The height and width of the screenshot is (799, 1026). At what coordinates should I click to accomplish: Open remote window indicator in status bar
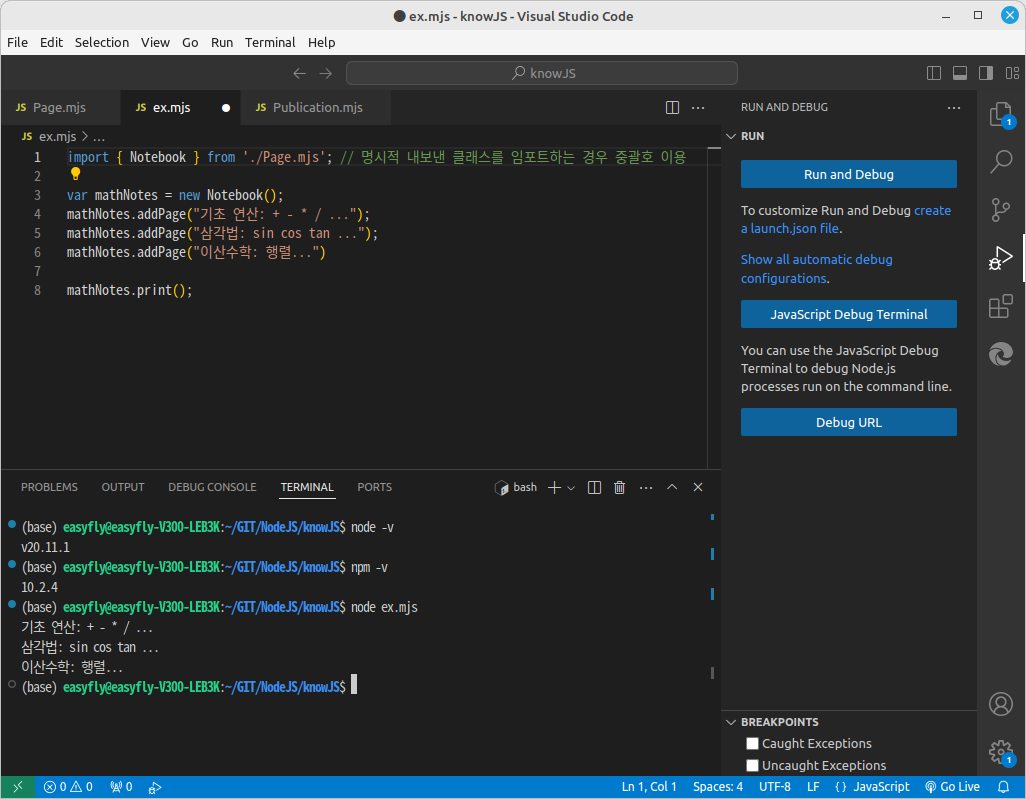coord(18,787)
